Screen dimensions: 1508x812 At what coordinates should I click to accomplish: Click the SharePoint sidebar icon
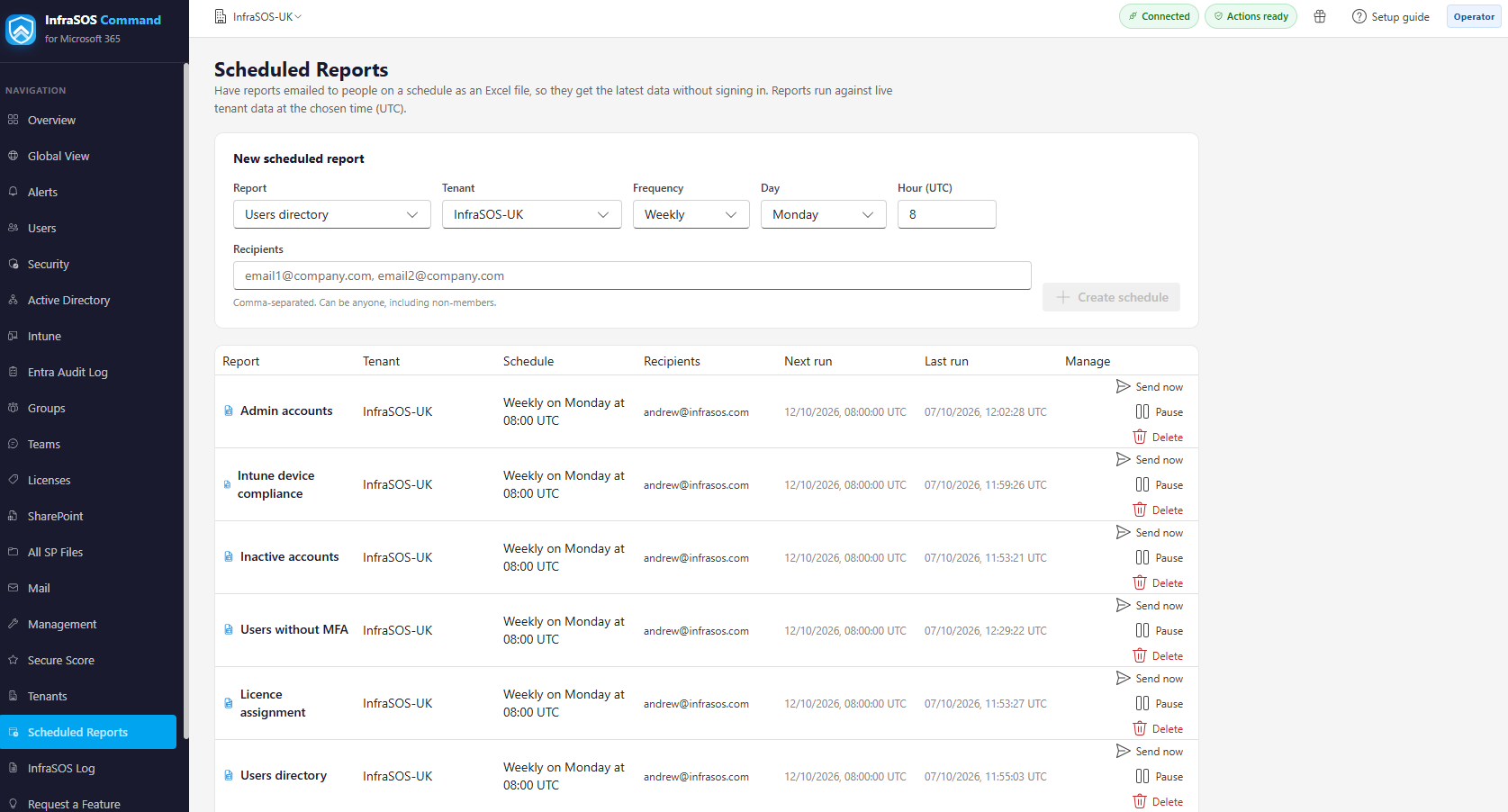[x=13, y=516]
